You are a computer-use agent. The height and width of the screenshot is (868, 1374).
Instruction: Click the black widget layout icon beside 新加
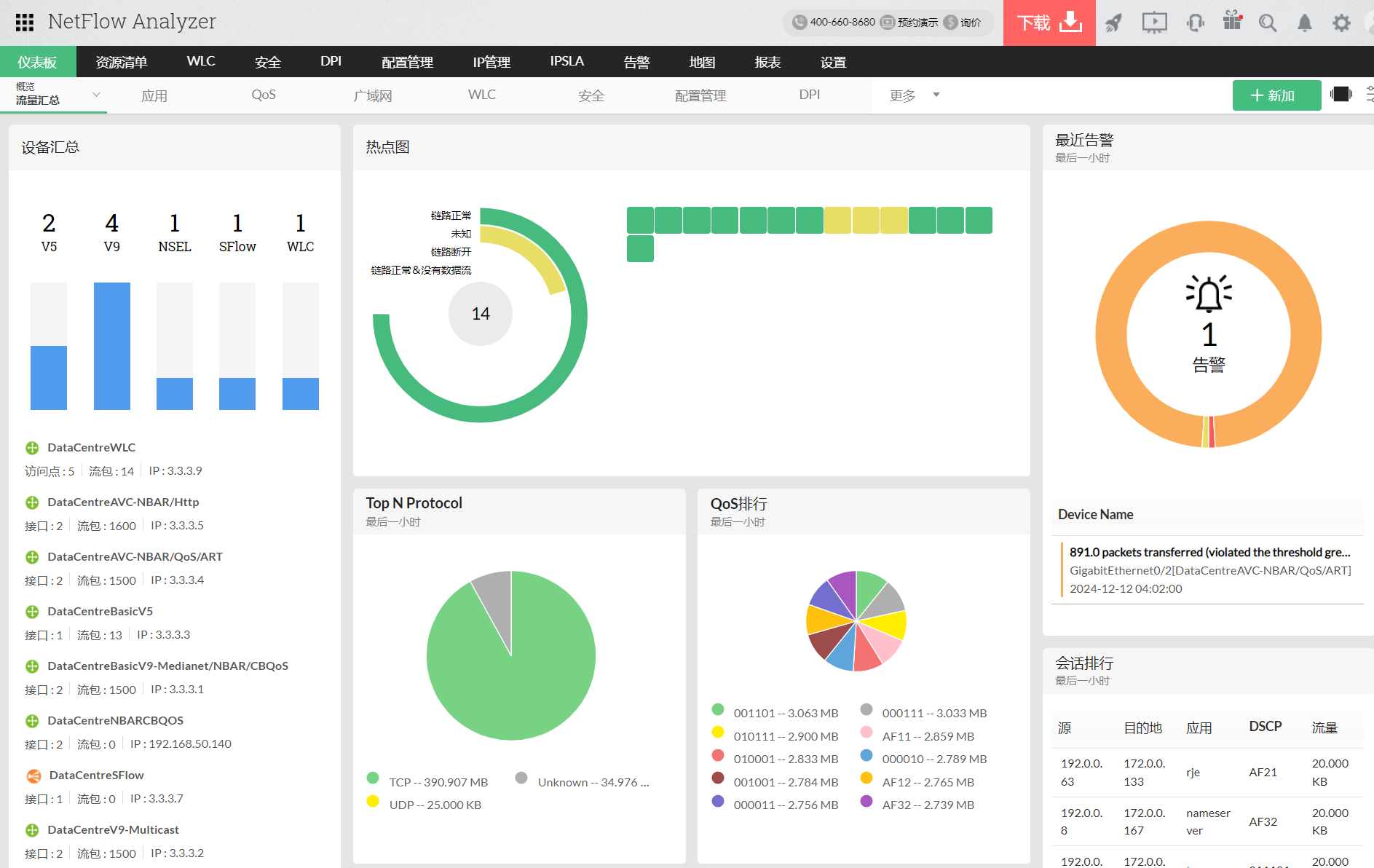pos(1341,95)
